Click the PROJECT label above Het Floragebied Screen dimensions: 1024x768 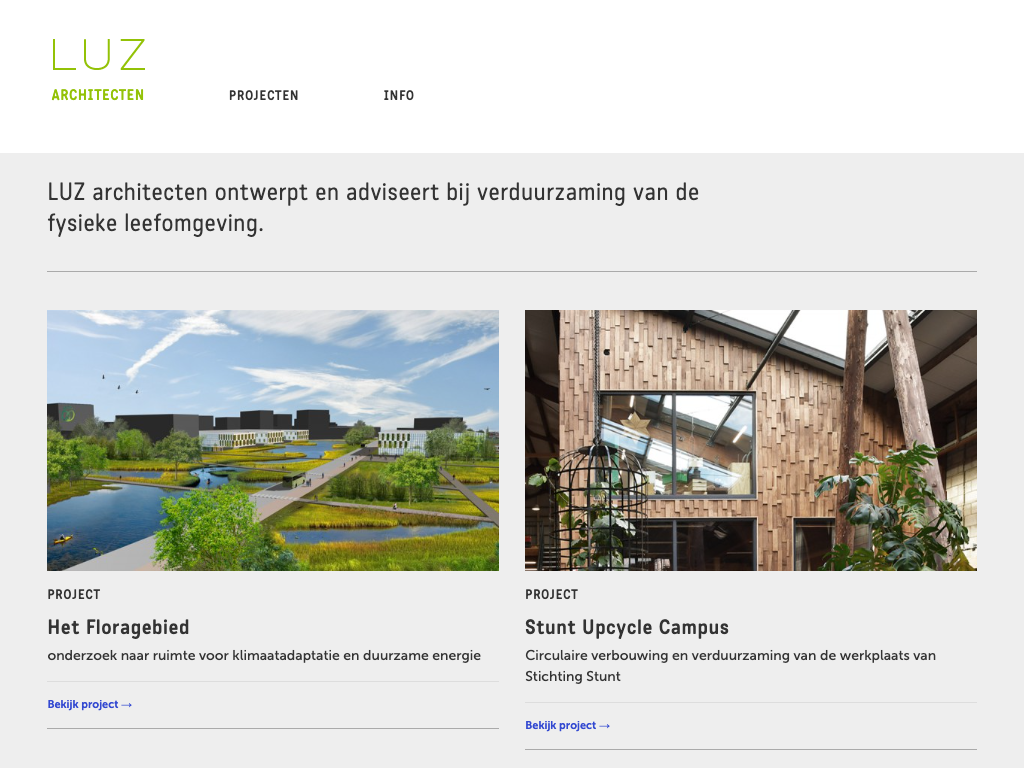[74, 594]
